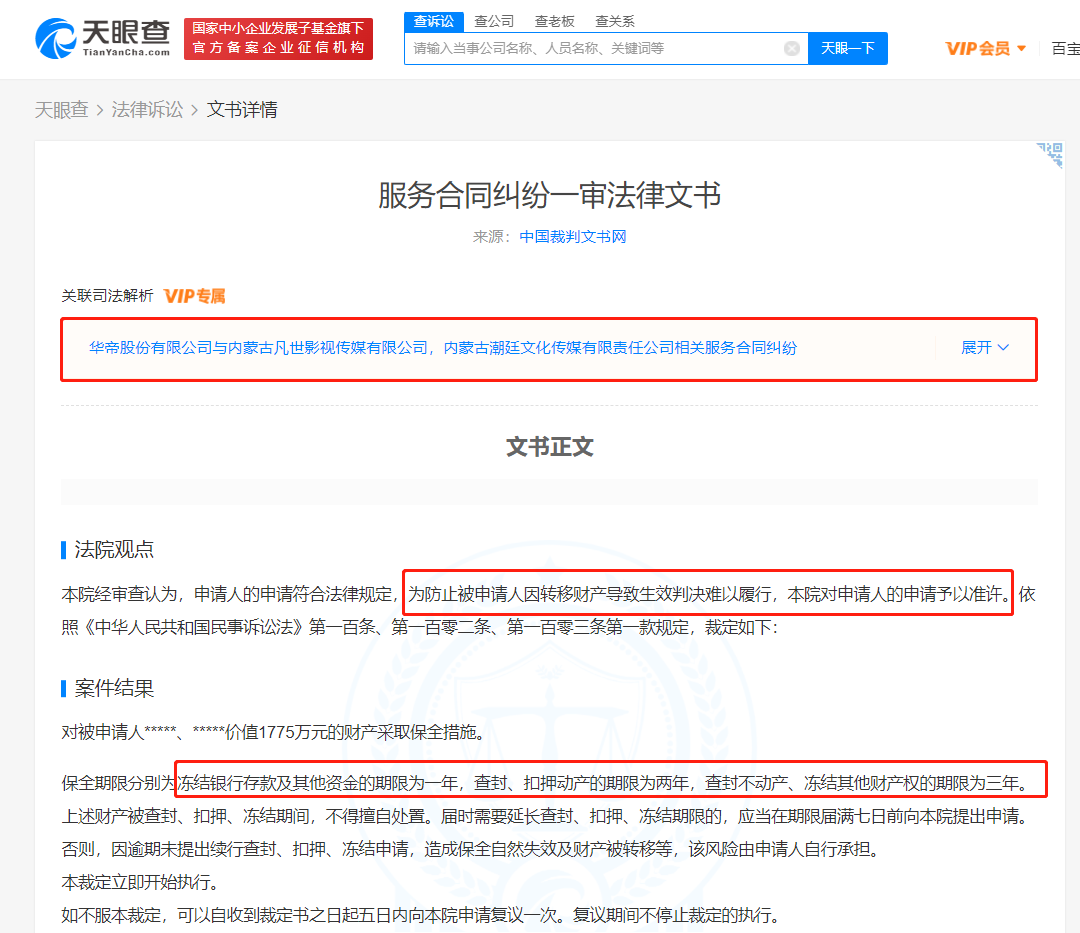The height and width of the screenshot is (933, 1080).
Task: Go to 天眼查 breadcrumb link
Action: point(61,109)
